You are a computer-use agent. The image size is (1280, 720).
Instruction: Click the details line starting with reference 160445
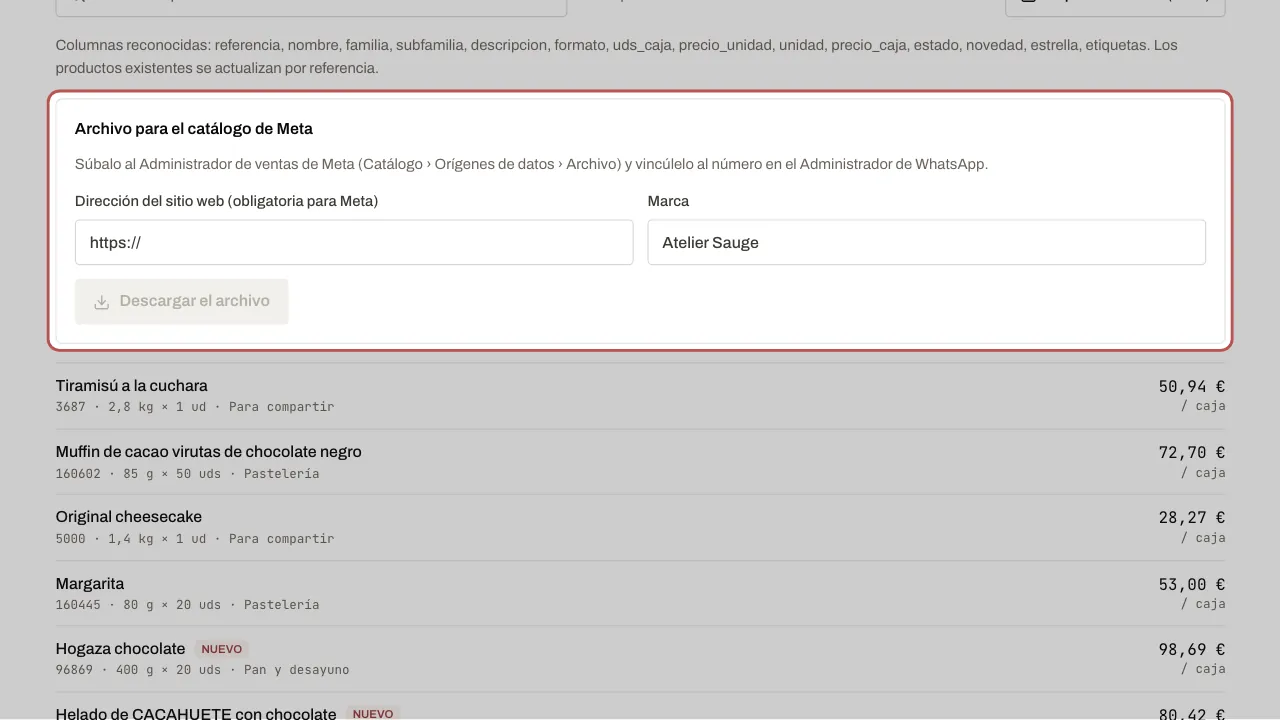click(x=188, y=604)
